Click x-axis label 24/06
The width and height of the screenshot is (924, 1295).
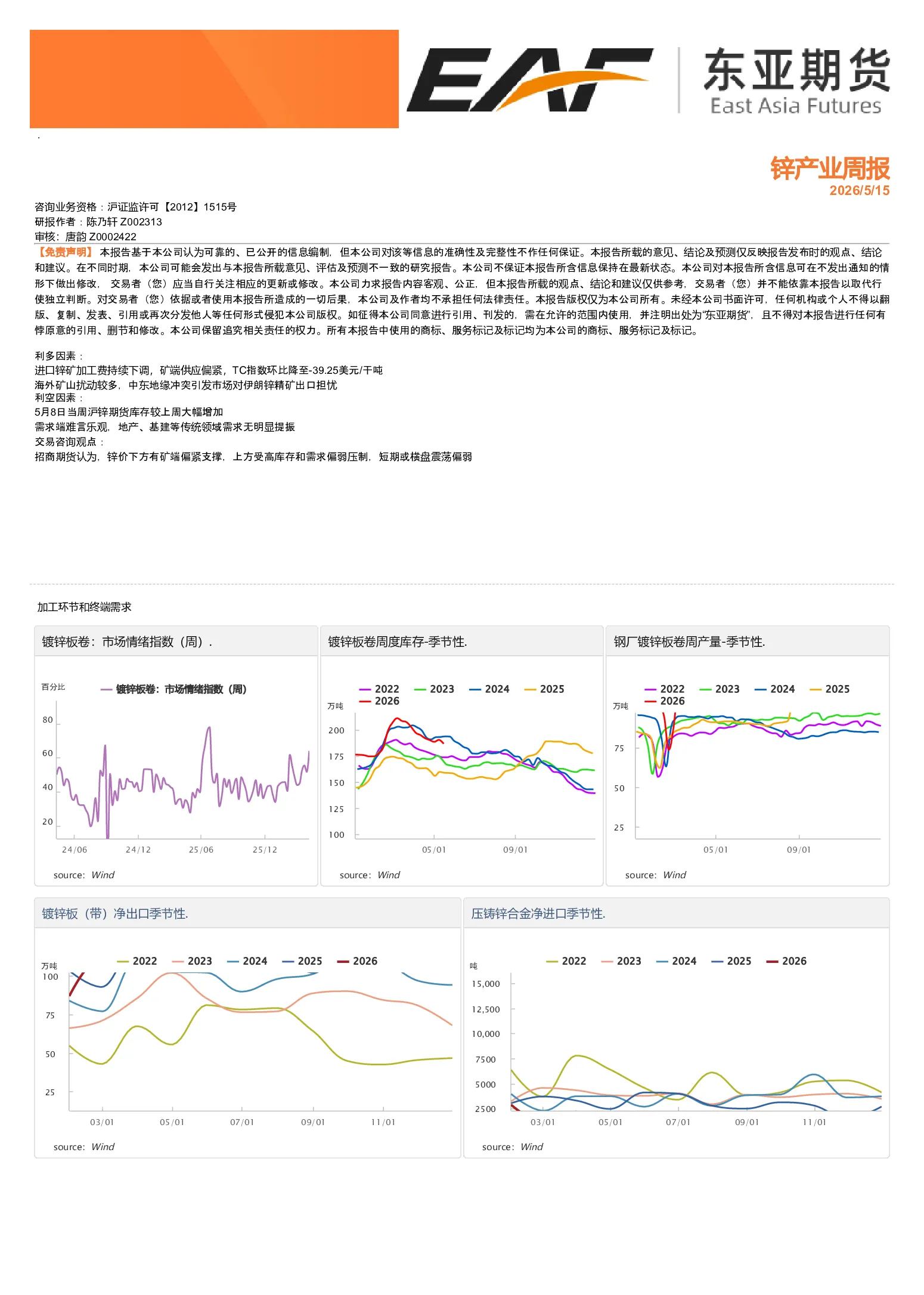pos(75,850)
